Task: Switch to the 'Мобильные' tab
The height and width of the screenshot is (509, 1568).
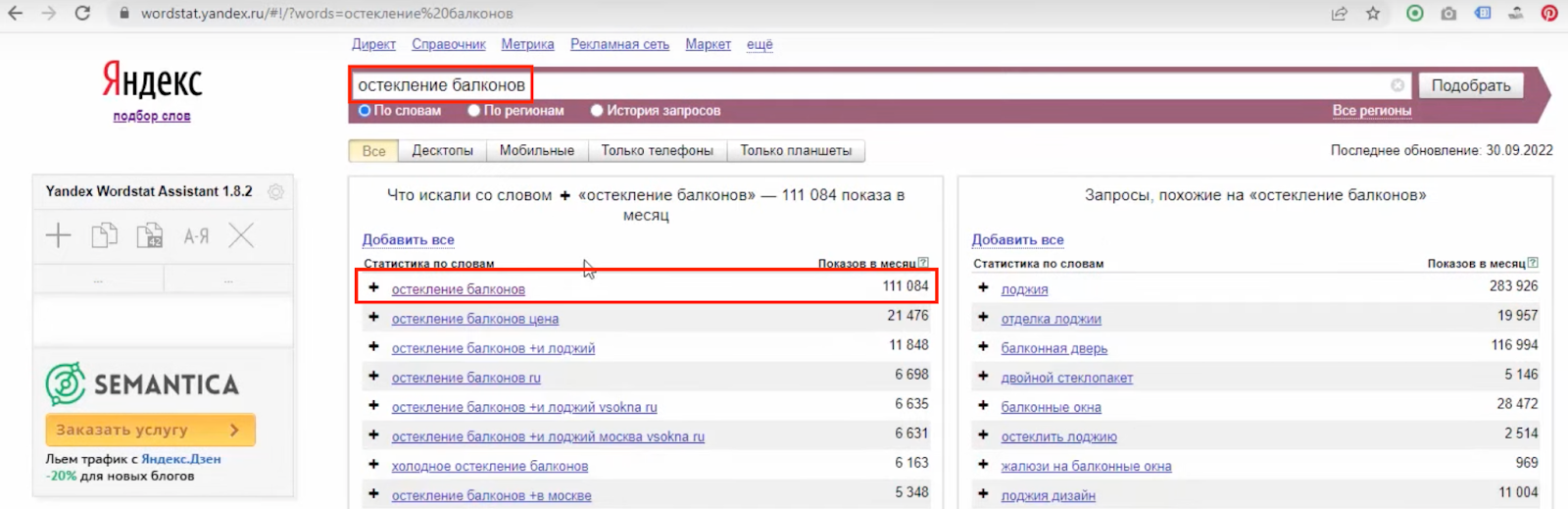Action: 536,151
